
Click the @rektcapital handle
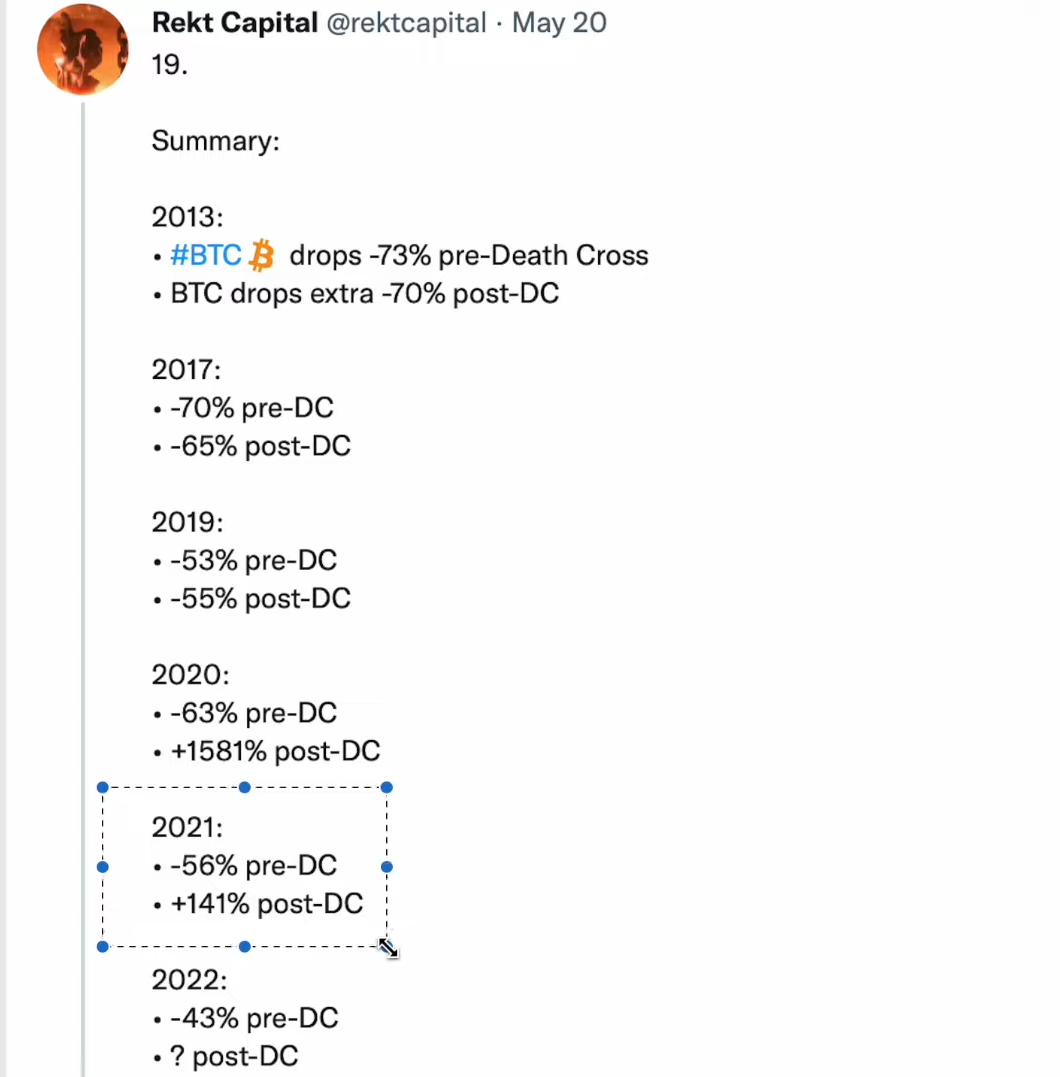[406, 23]
